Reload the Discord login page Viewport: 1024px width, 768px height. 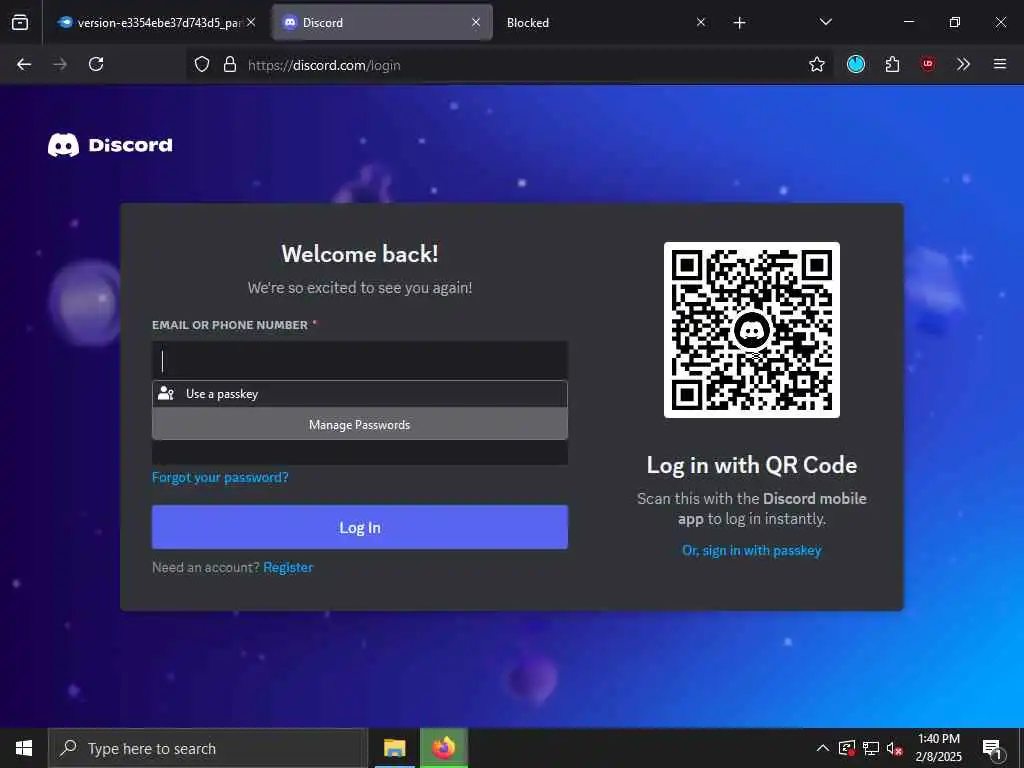96,65
